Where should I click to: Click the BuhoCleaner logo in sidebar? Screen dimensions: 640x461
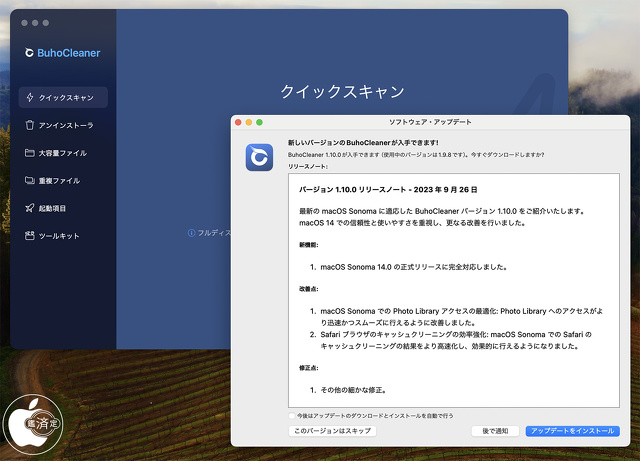tap(62, 53)
